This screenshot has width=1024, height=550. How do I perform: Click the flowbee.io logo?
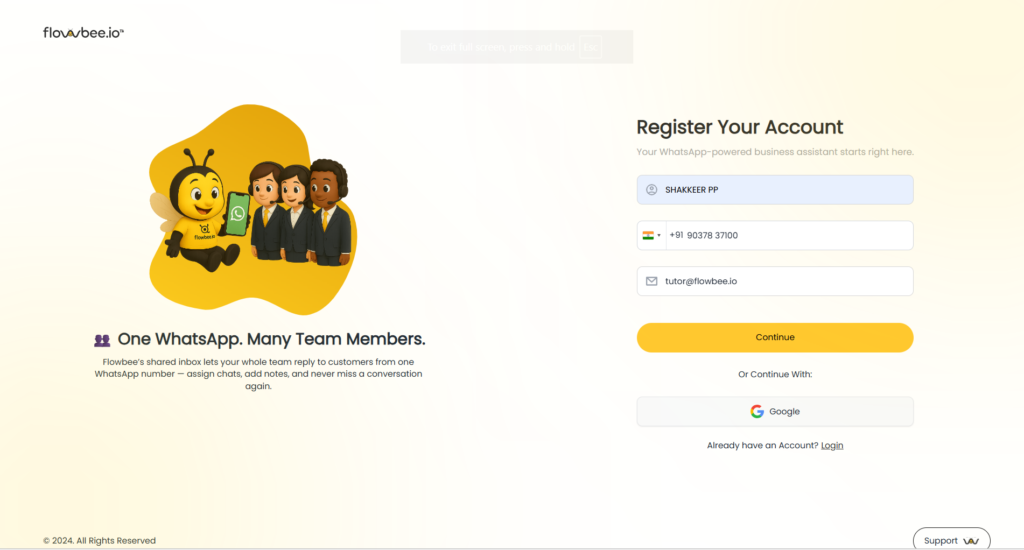tap(83, 33)
